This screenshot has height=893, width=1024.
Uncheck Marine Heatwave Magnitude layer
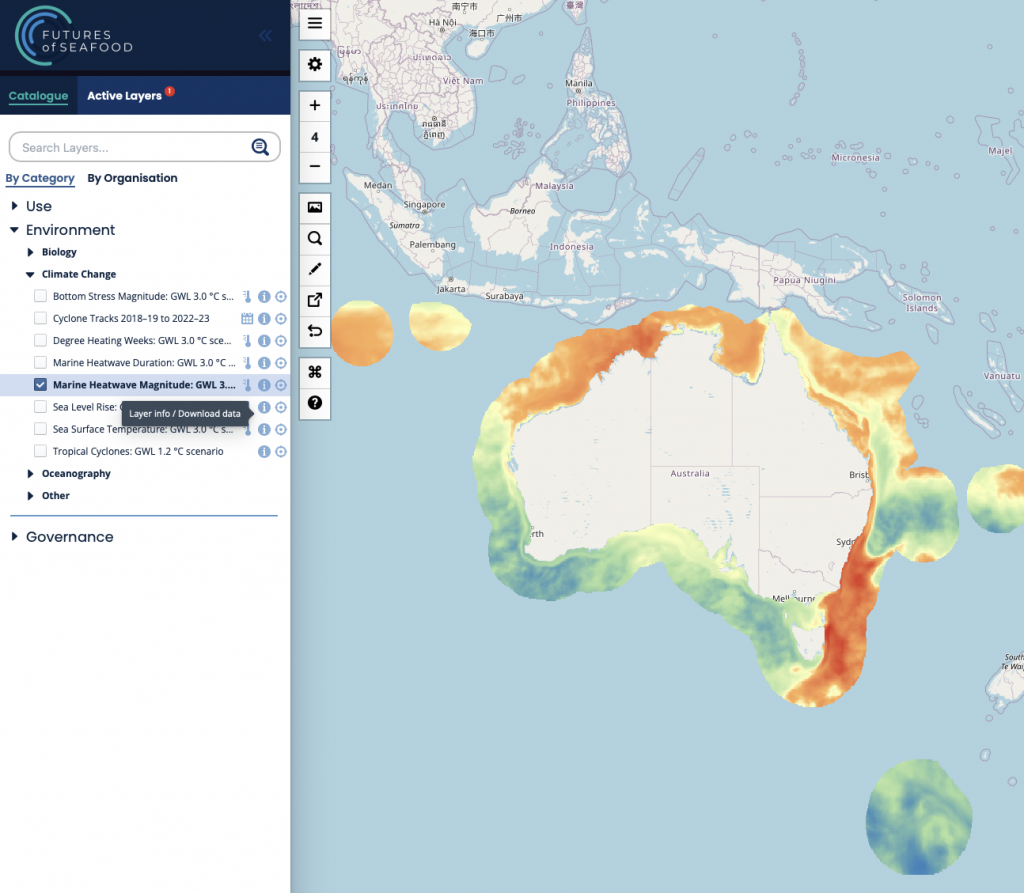(x=40, y=385)
